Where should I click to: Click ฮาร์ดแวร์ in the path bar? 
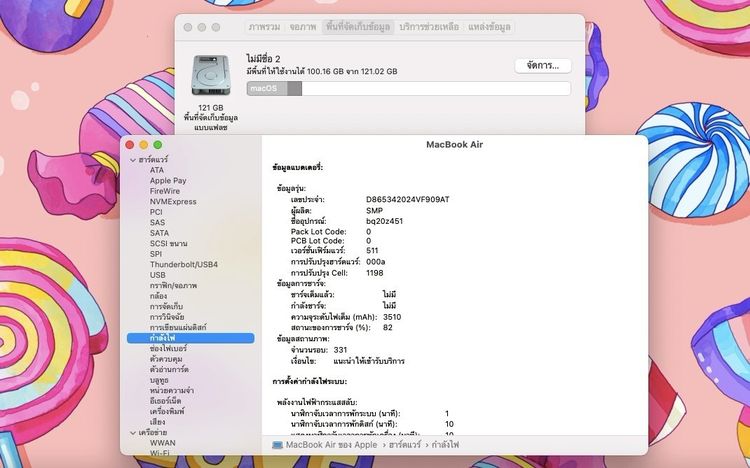pyautogui.click(x=405, y=445)
